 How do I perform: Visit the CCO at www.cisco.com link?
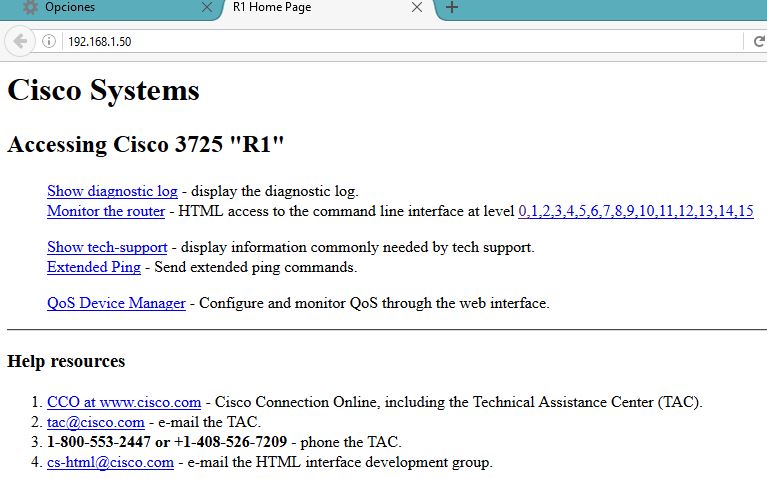124,402
